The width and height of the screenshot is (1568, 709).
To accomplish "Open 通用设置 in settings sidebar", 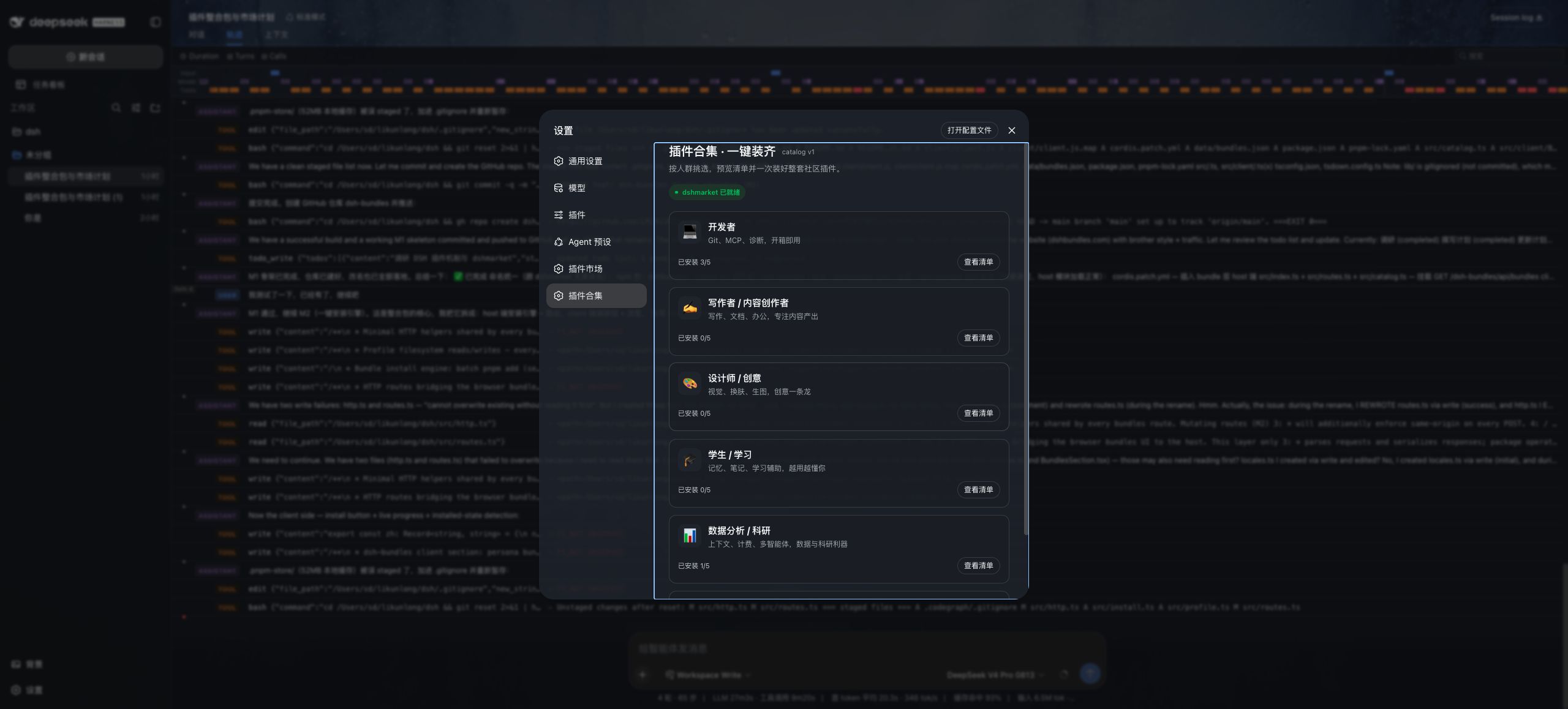I will tap(596, 161).
